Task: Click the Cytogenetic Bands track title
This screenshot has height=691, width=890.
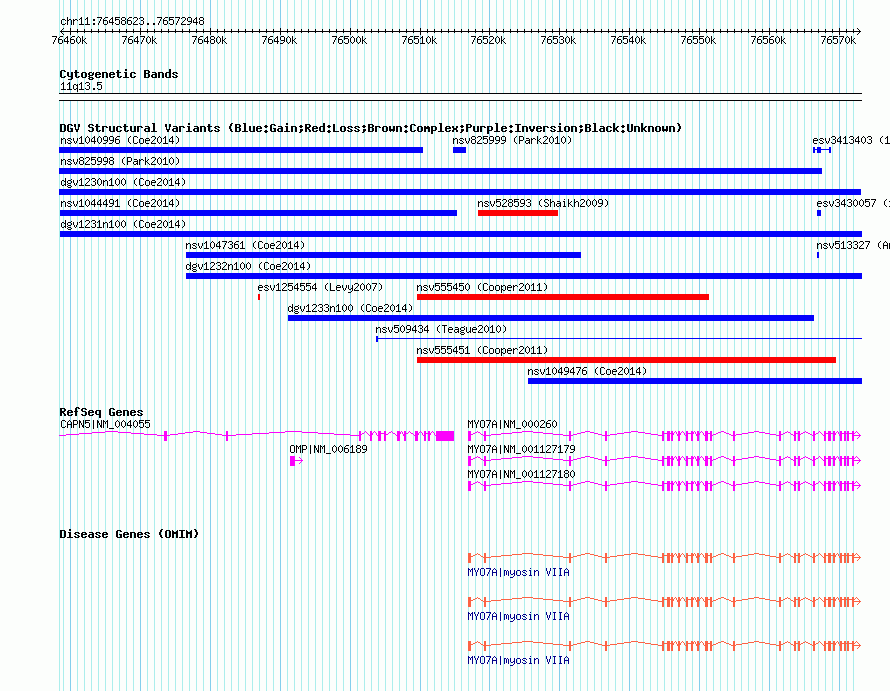Action: pyautogui.click(x=119, y=74)
